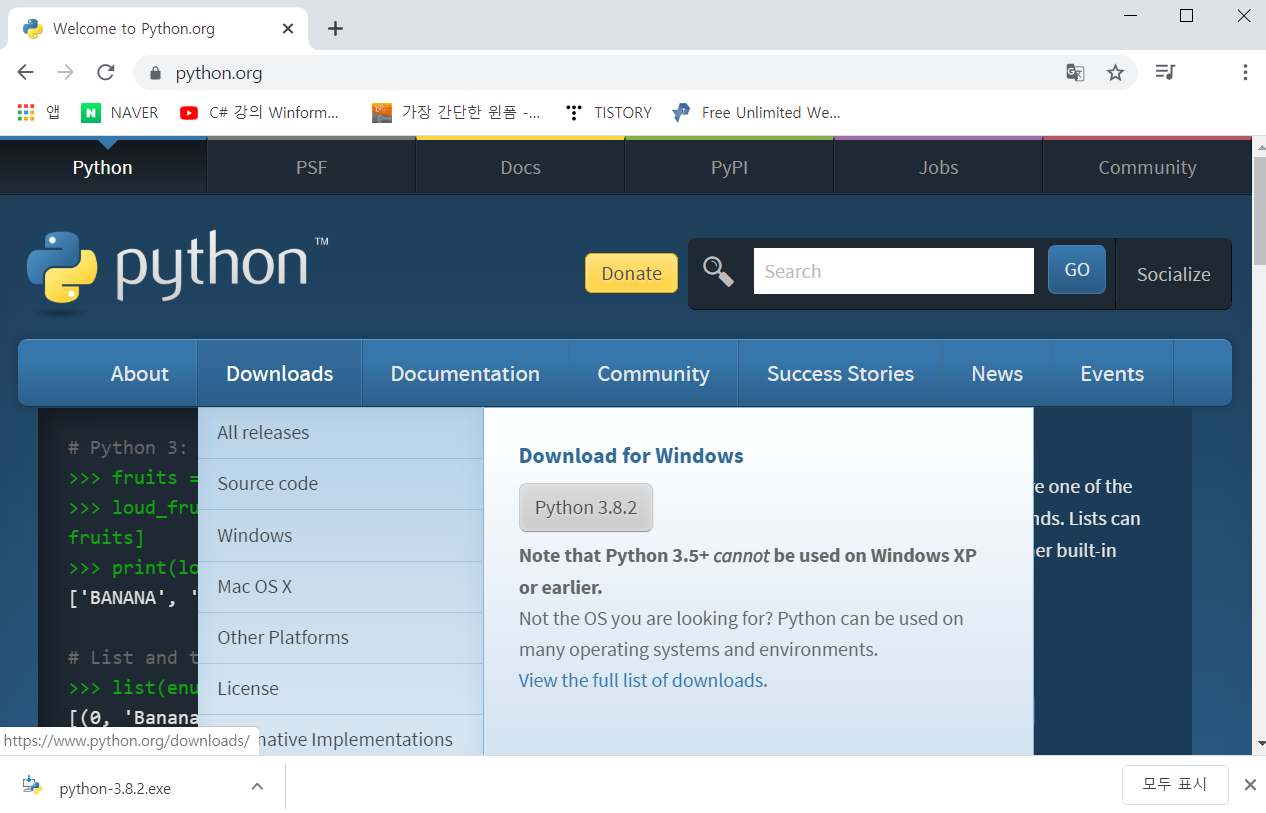The height and width of the screenshot is (813, 1266).
Task: Select the PSF top tab
Action: pyautogui.click(x=311, y=167)
